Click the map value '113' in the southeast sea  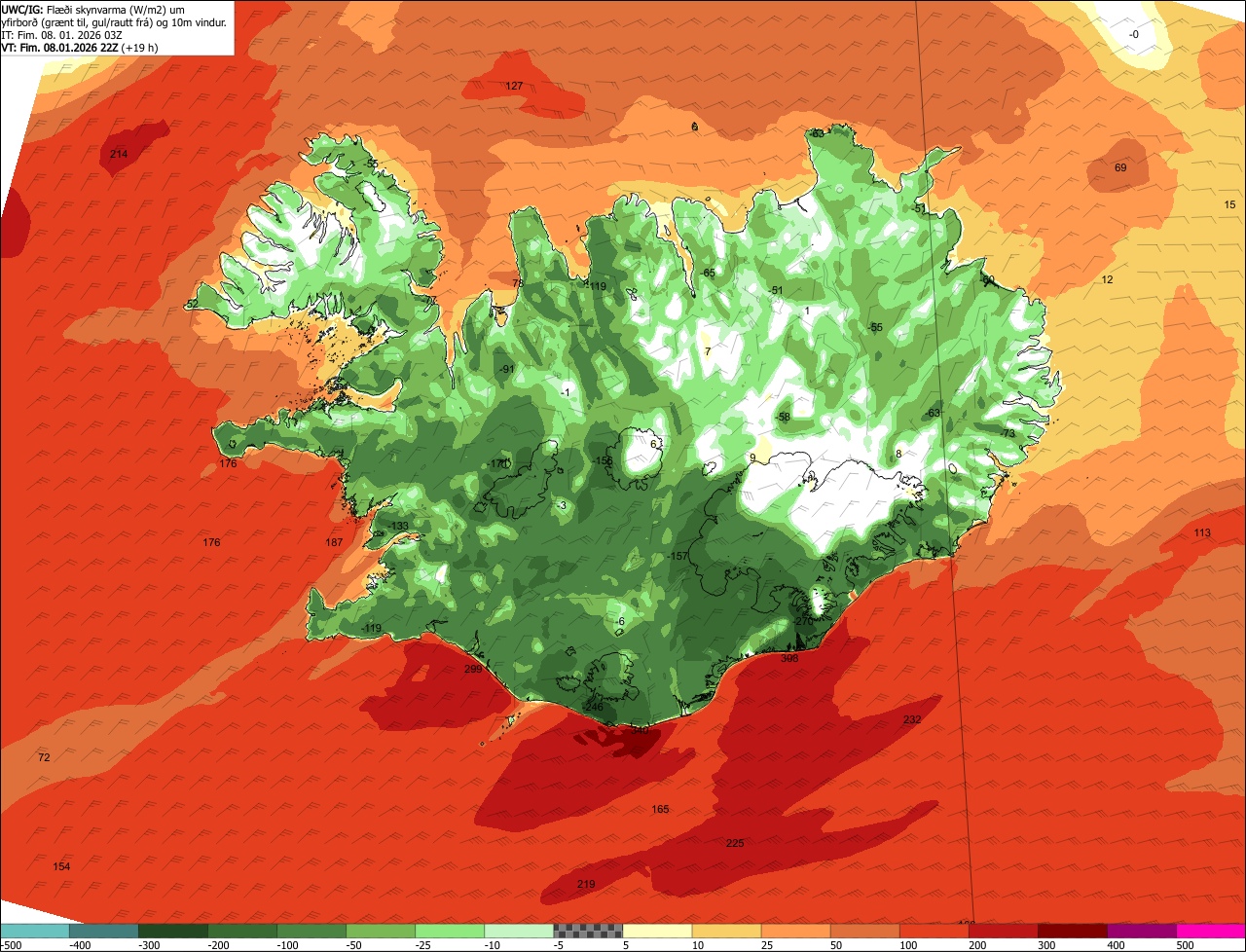1202,532
